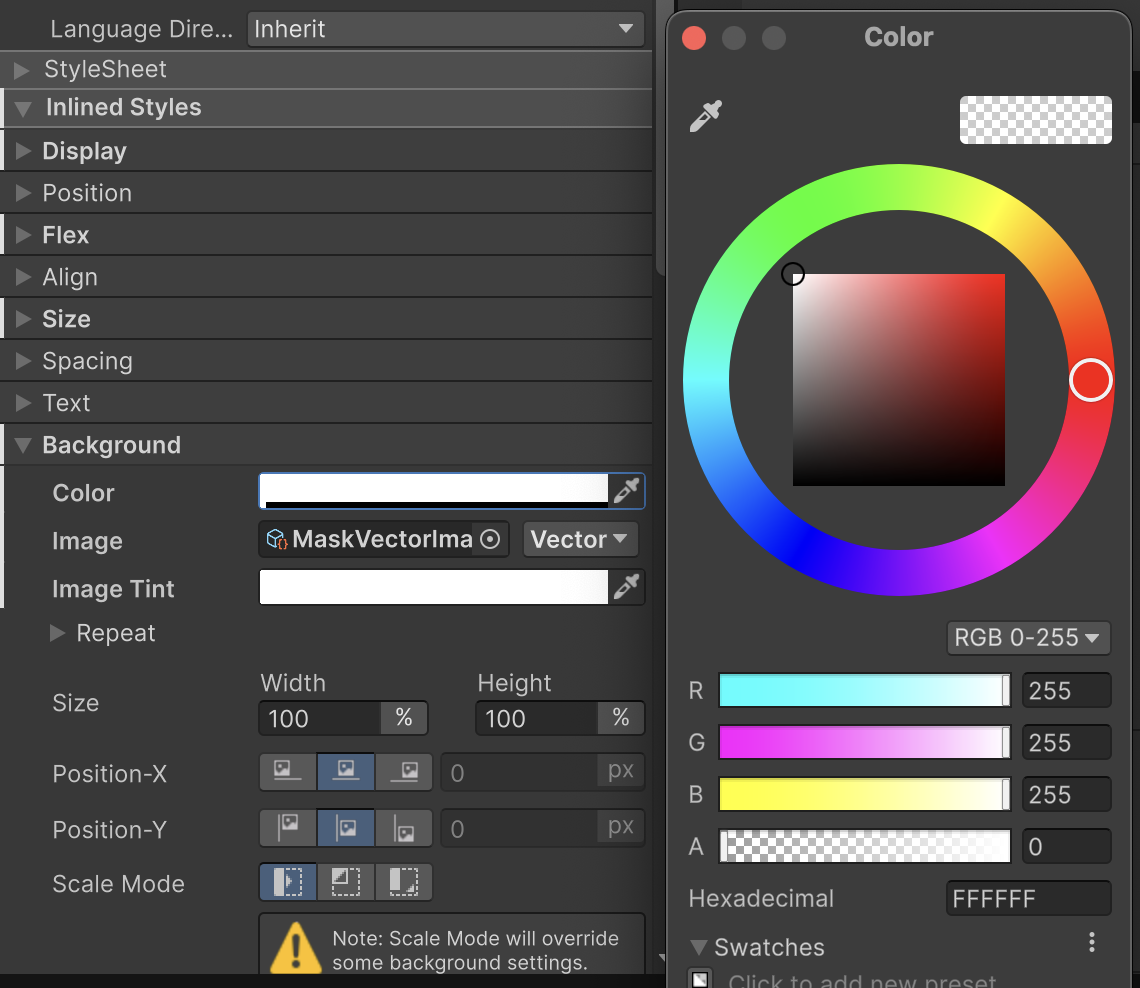Open Language Direction Inherit dropdown
Image resolution: width=1140 pixels, height=988 pixels.
tap(446, 29)
